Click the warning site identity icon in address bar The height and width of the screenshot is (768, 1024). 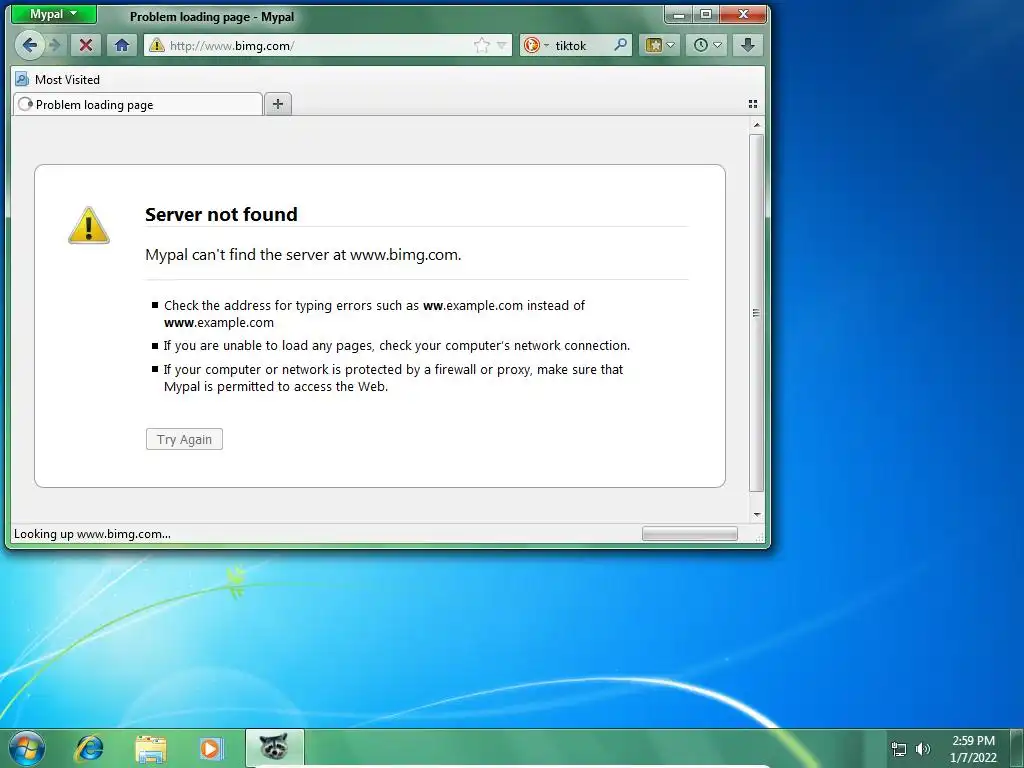pos(156,45)
